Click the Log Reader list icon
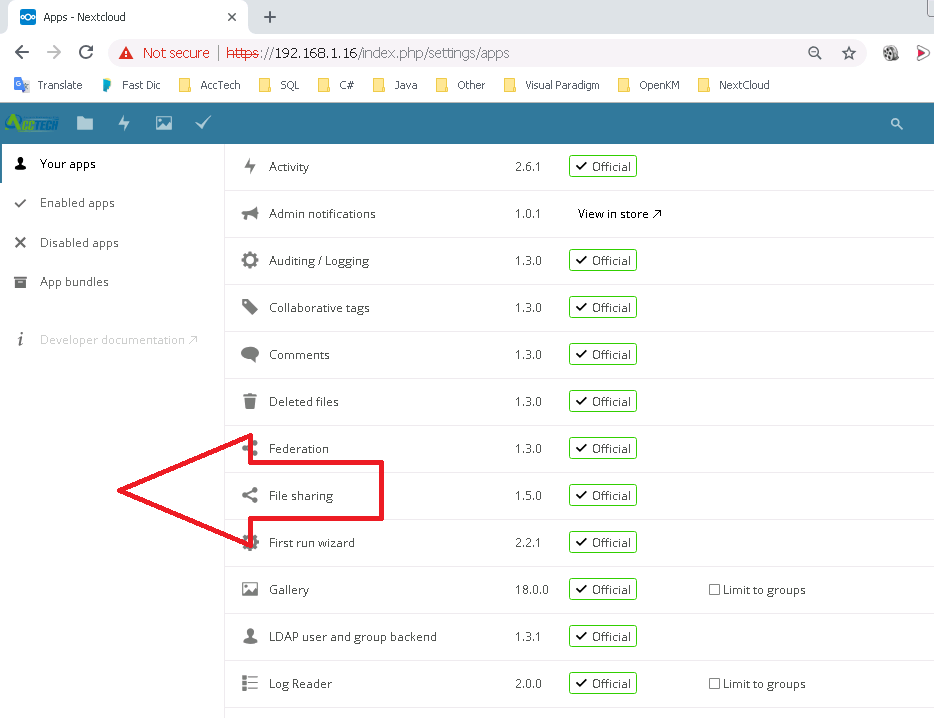The width and height of the screenshot is (934, 718). [250, 683]
